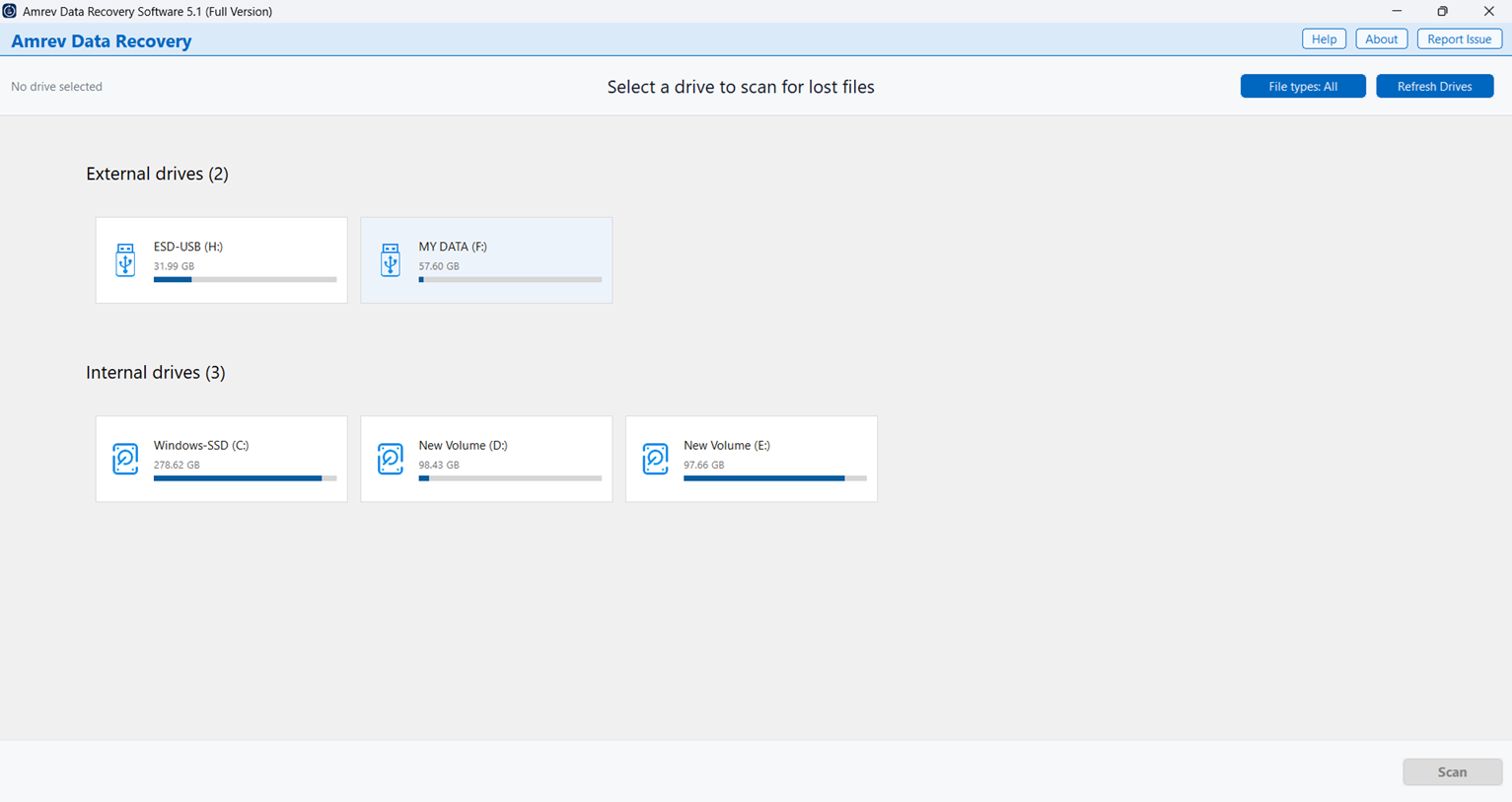Click the Windows-SSD (C:) usage bar
The height and width of the screenshot is (802, 1512).
[x=245, y=478]
